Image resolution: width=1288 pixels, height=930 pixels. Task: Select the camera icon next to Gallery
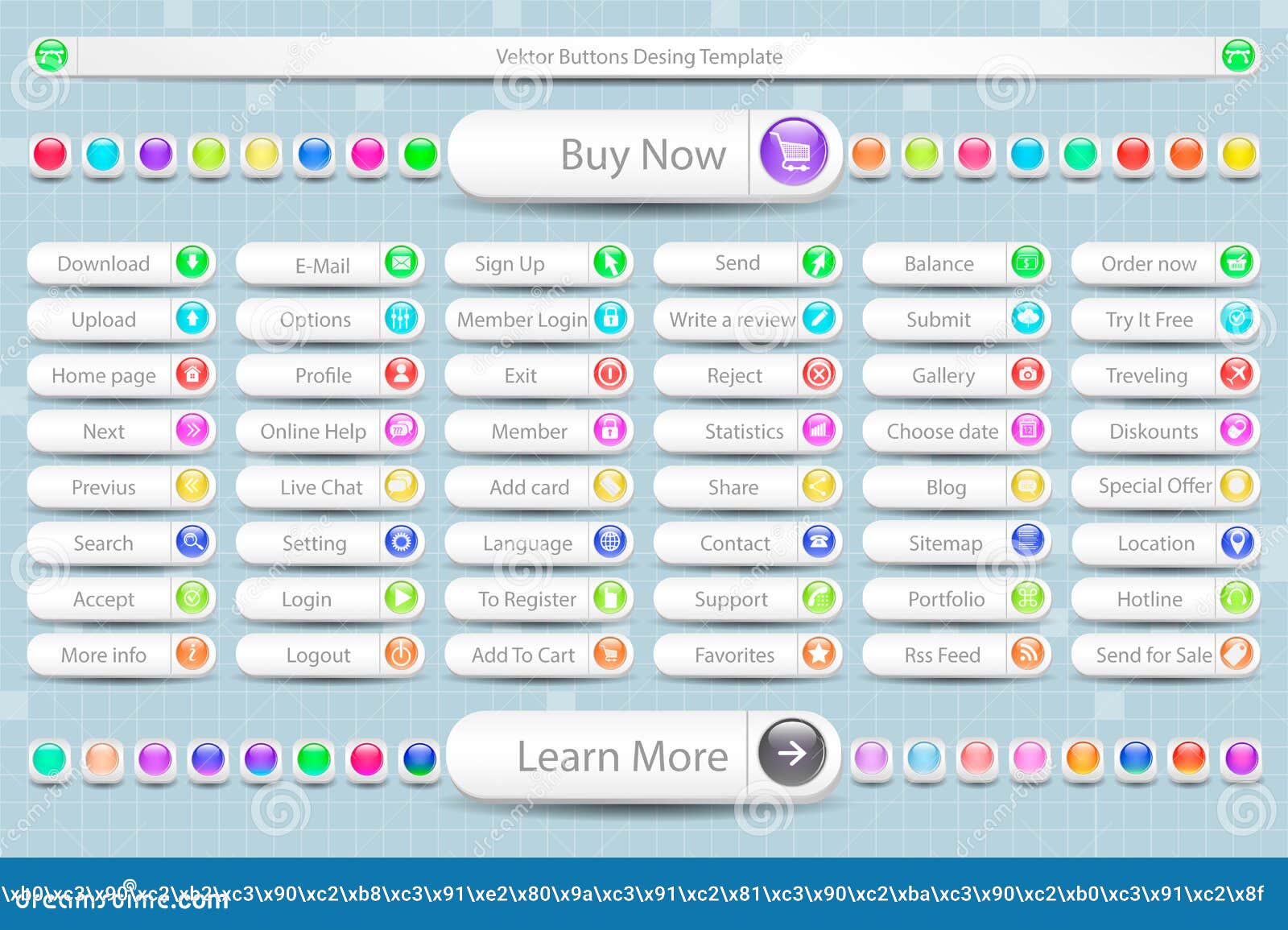click(1028, 375)
